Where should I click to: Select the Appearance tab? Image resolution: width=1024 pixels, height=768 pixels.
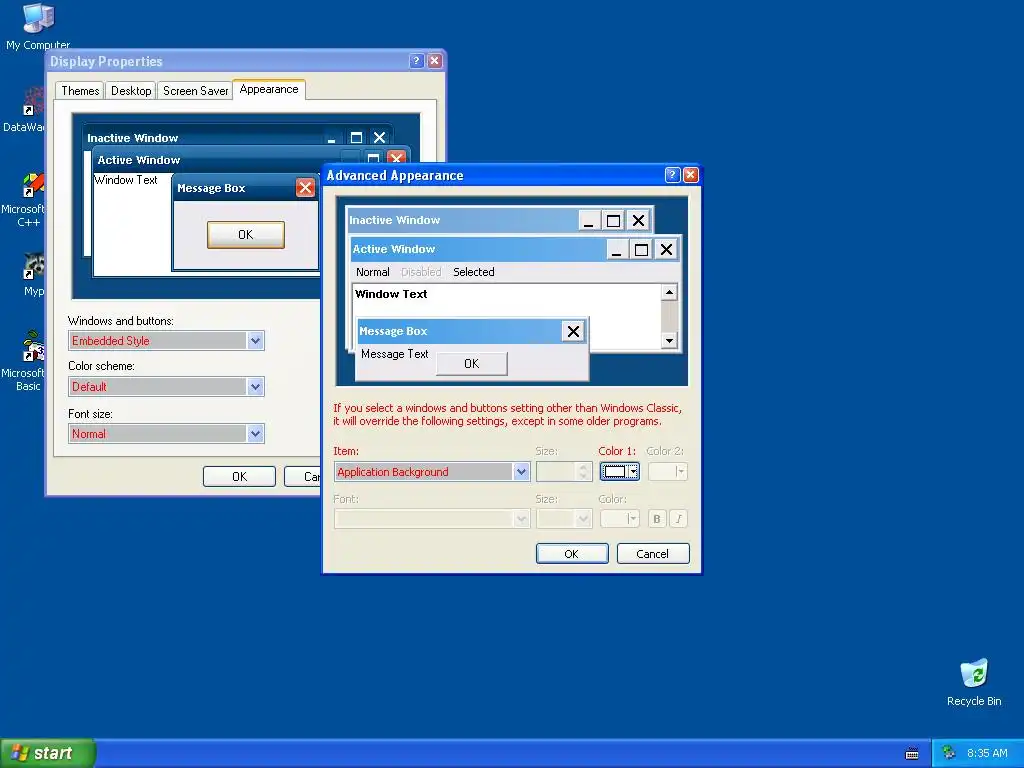269,89
